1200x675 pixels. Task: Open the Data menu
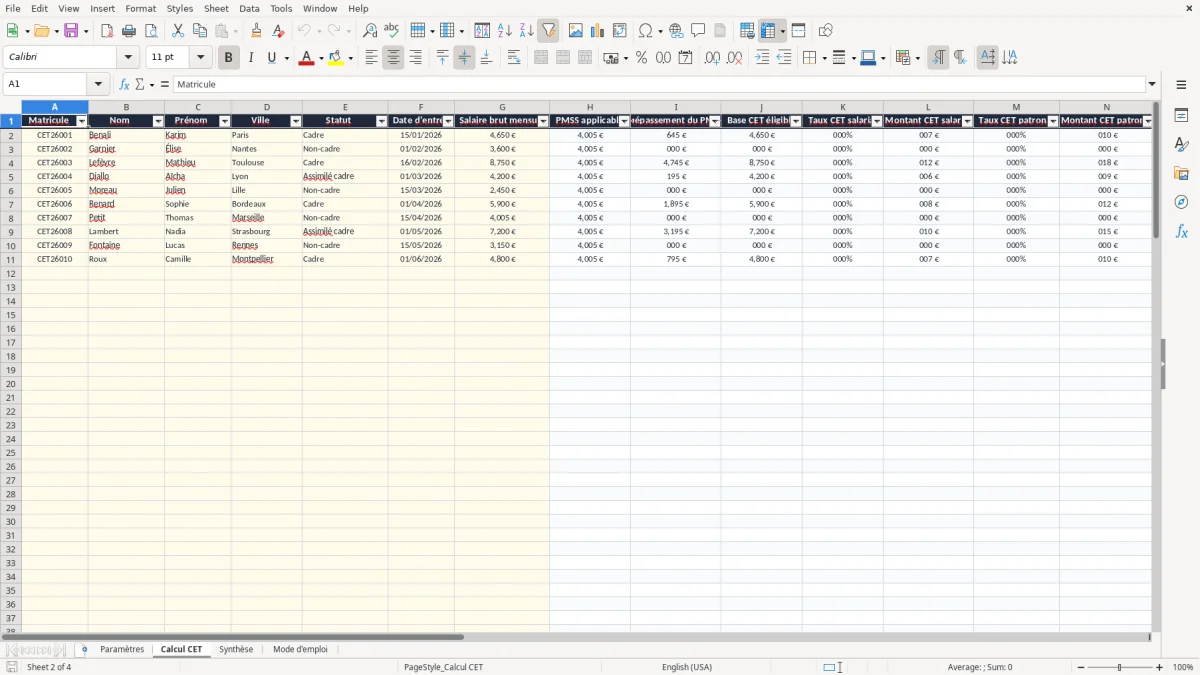tap(249, 8)
